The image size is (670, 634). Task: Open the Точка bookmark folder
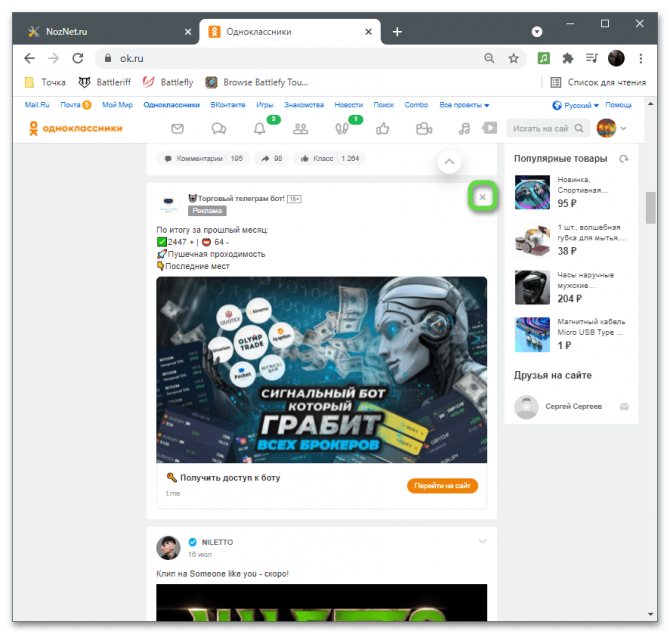coord(45,82)
